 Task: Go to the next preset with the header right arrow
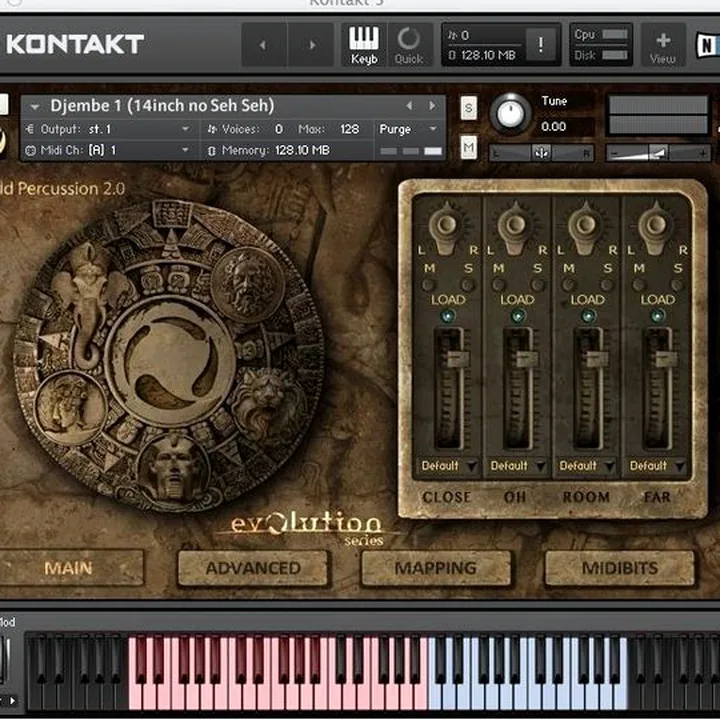pyautogui.click(x=312, y=45)
